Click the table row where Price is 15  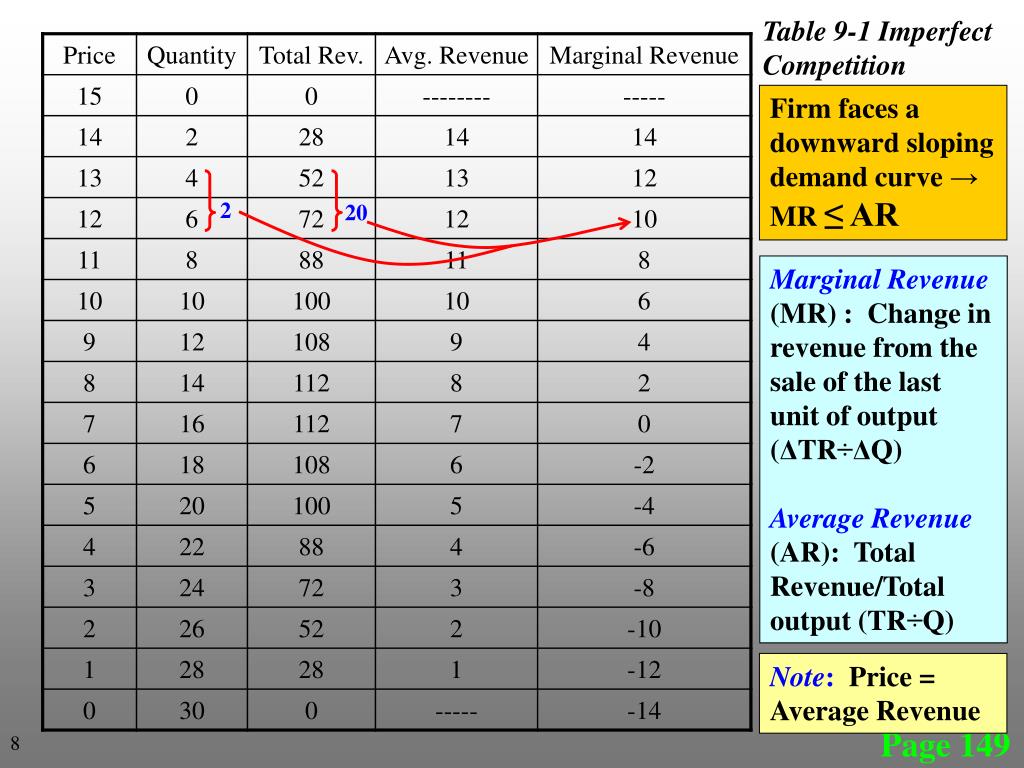(89, 97)
